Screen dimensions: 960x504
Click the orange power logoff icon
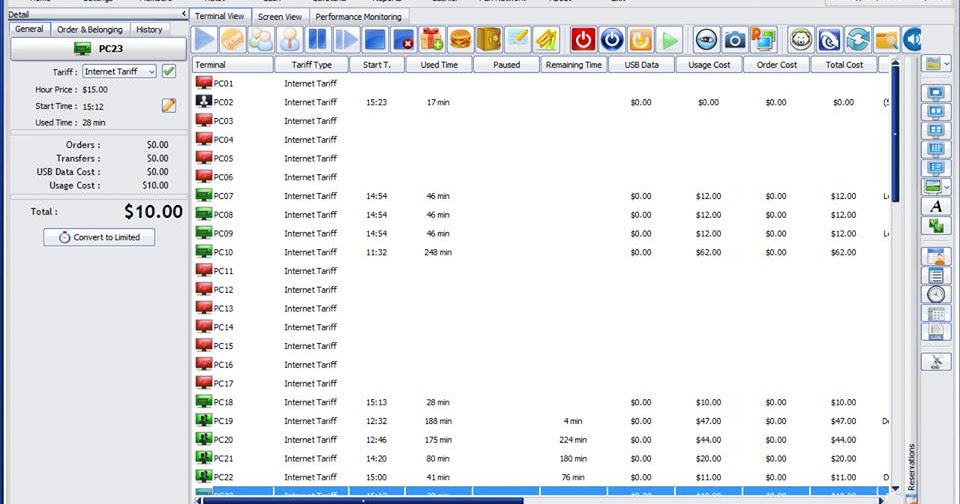[640, 40]
